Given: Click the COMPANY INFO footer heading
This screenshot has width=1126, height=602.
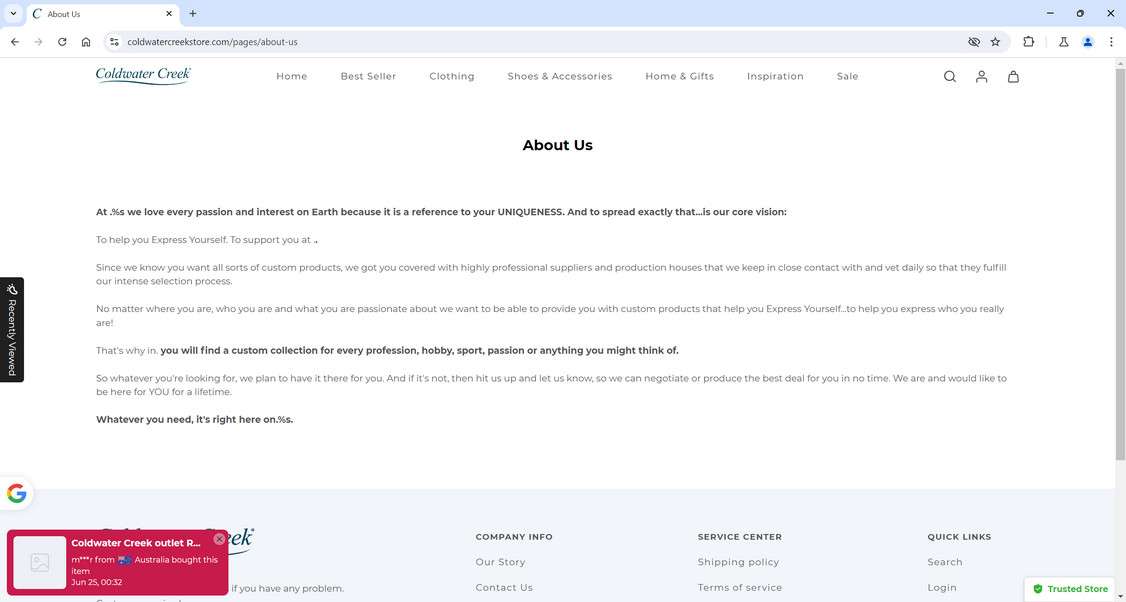Looking at the screenshot, I should point(514,537).
